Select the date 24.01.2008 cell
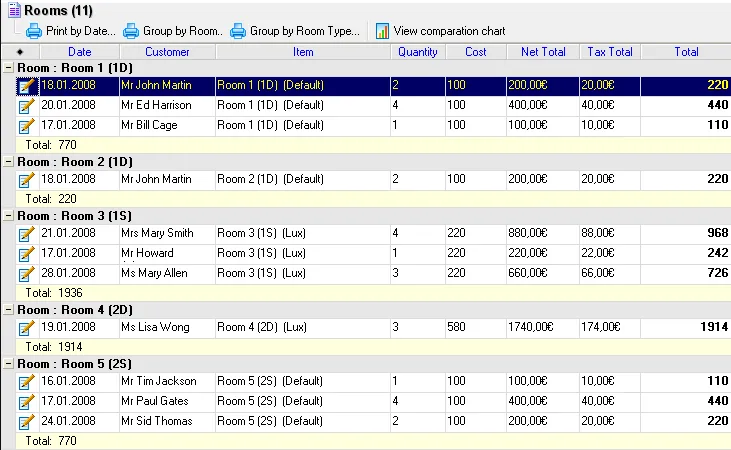Screen dimensions: 731x450 (x=79, y=422)
